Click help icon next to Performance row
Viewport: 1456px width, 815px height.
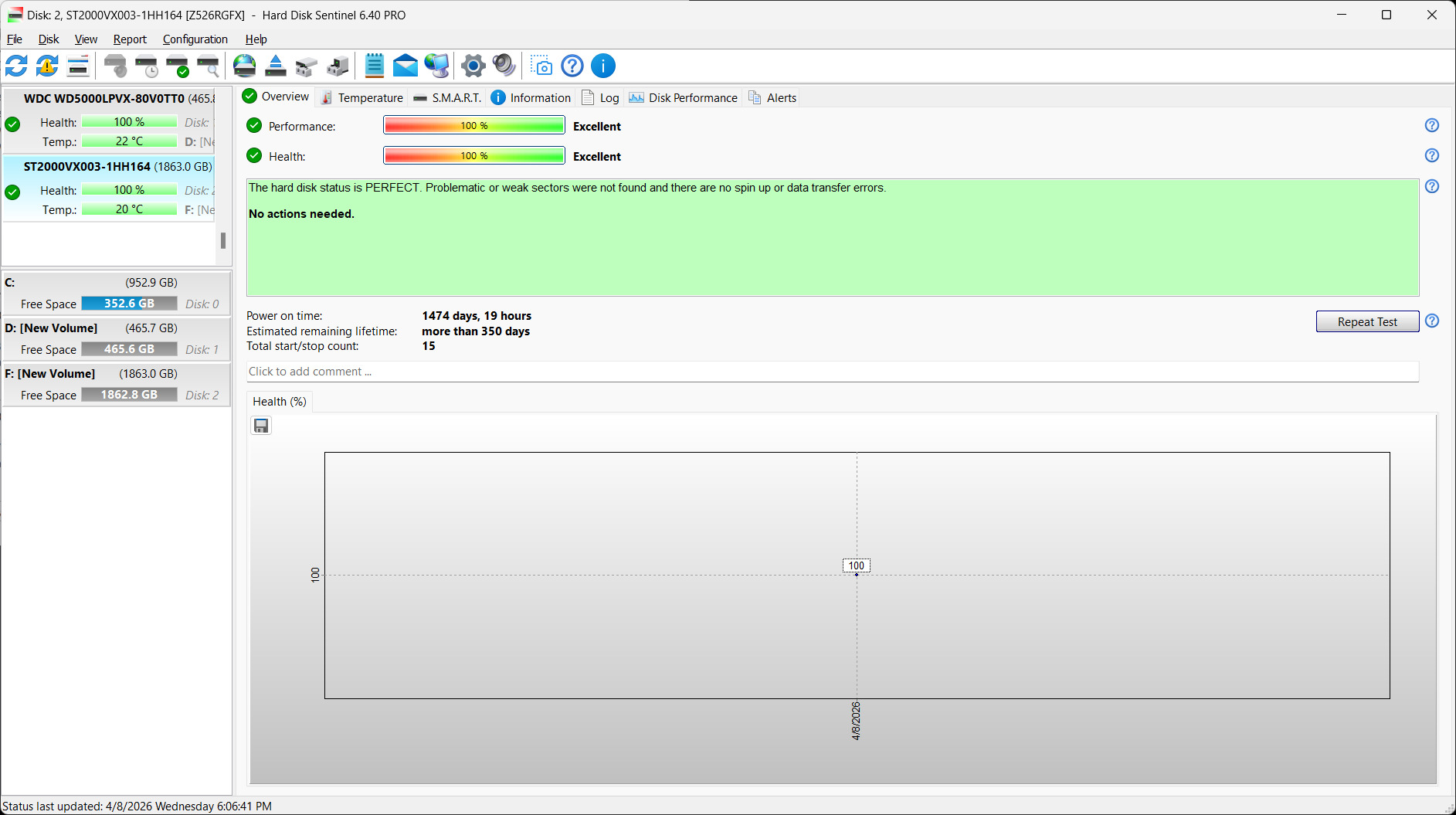tap(1431, 125)
